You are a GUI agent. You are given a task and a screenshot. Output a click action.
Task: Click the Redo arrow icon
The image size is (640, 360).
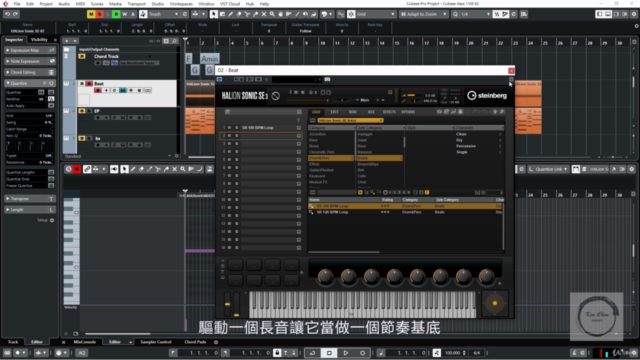point(16,14)
